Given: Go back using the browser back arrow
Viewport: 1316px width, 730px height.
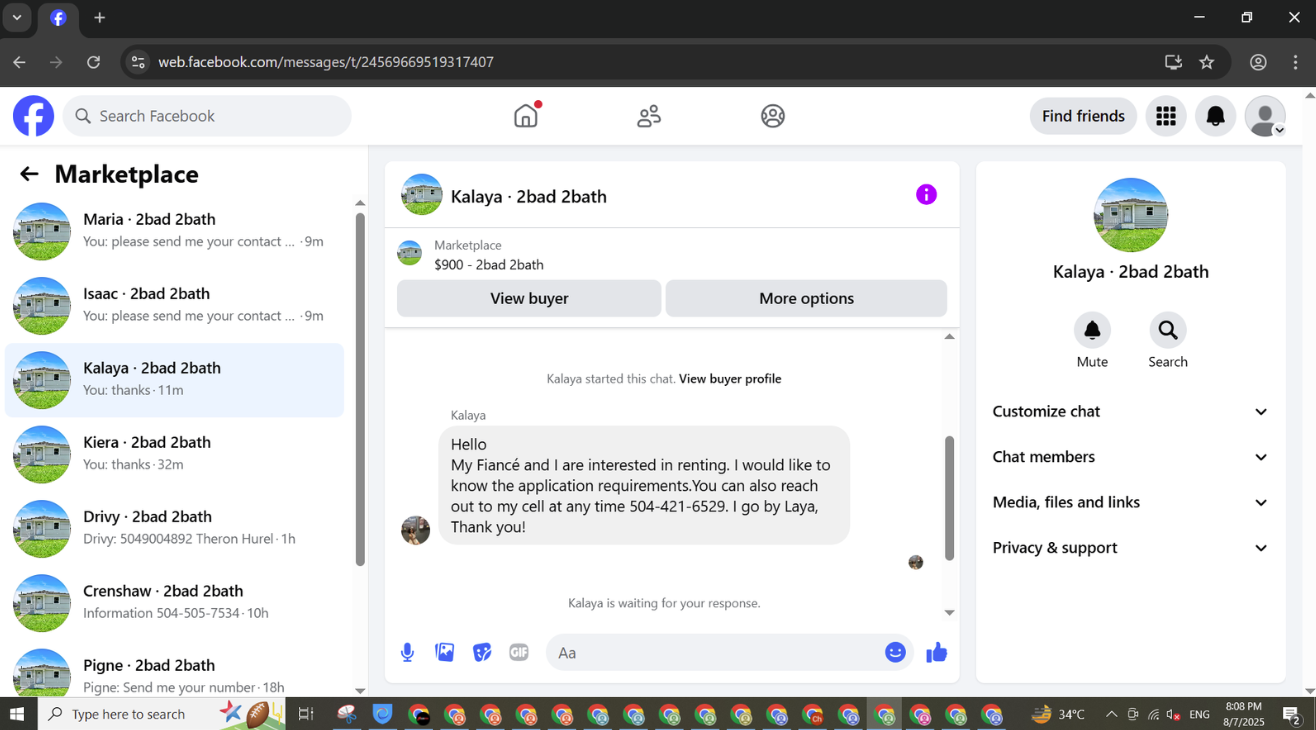Looking at the screenshot, I should point(19,62).
